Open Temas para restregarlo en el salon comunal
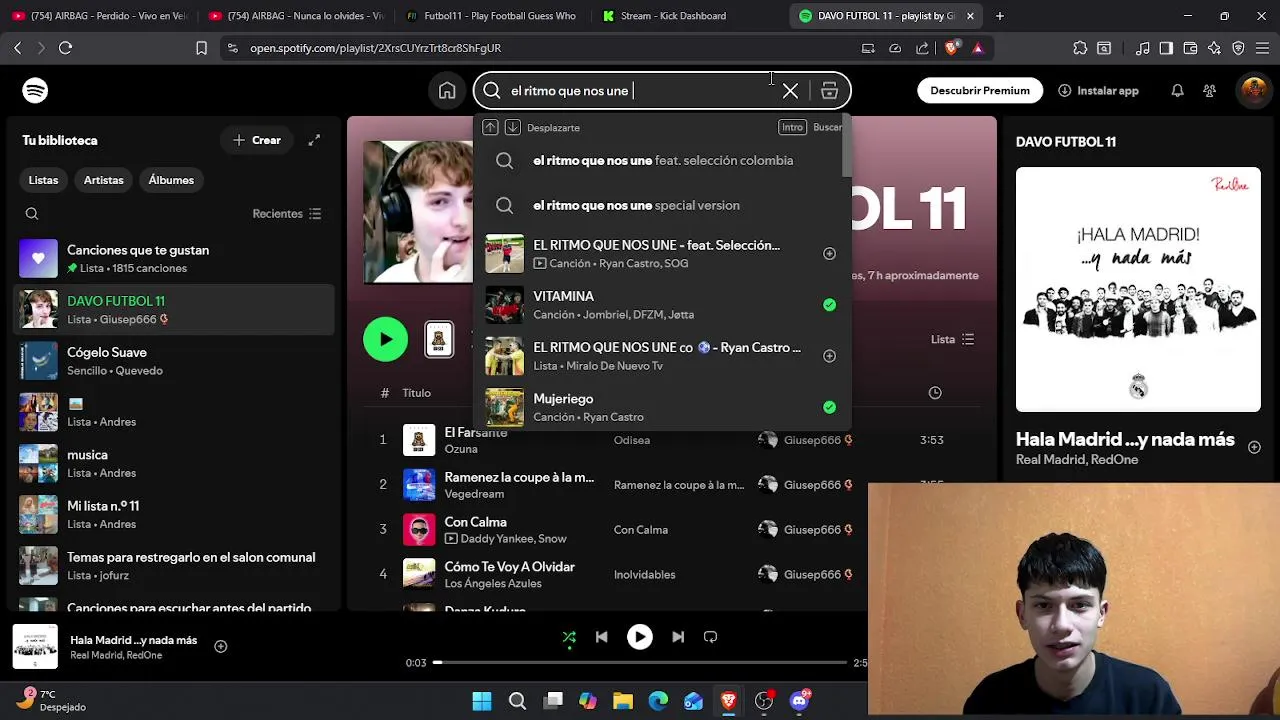 [x=176, y=565]
